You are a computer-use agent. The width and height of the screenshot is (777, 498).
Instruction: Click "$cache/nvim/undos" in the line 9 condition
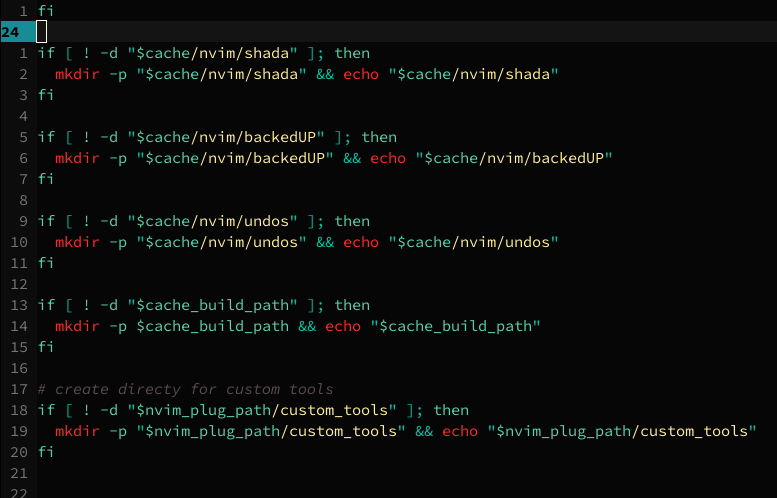[213, 221]
